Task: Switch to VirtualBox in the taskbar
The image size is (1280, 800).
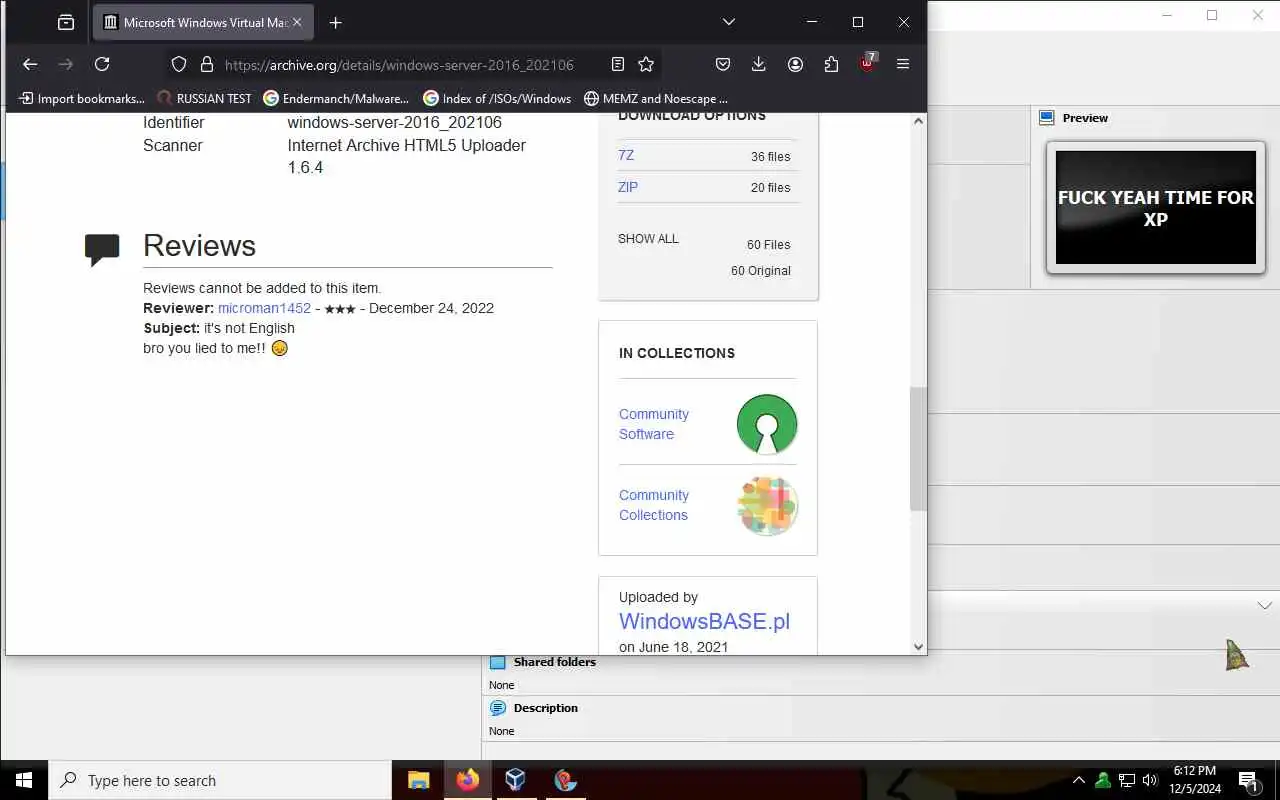Action: pyautogui.click(x=515, y=780)
